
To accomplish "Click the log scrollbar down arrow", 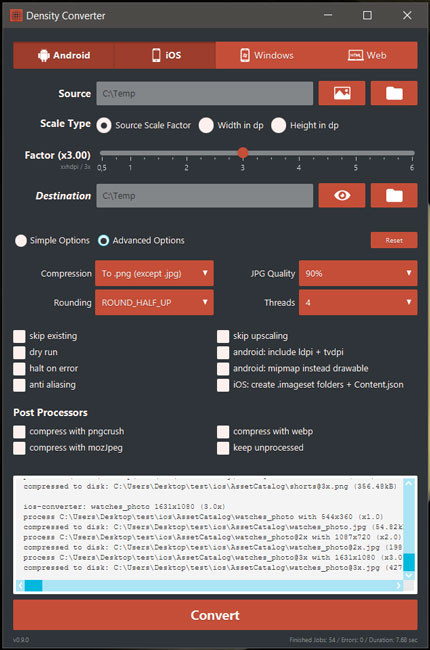I will pyautogui.click(x=409, y=575).
